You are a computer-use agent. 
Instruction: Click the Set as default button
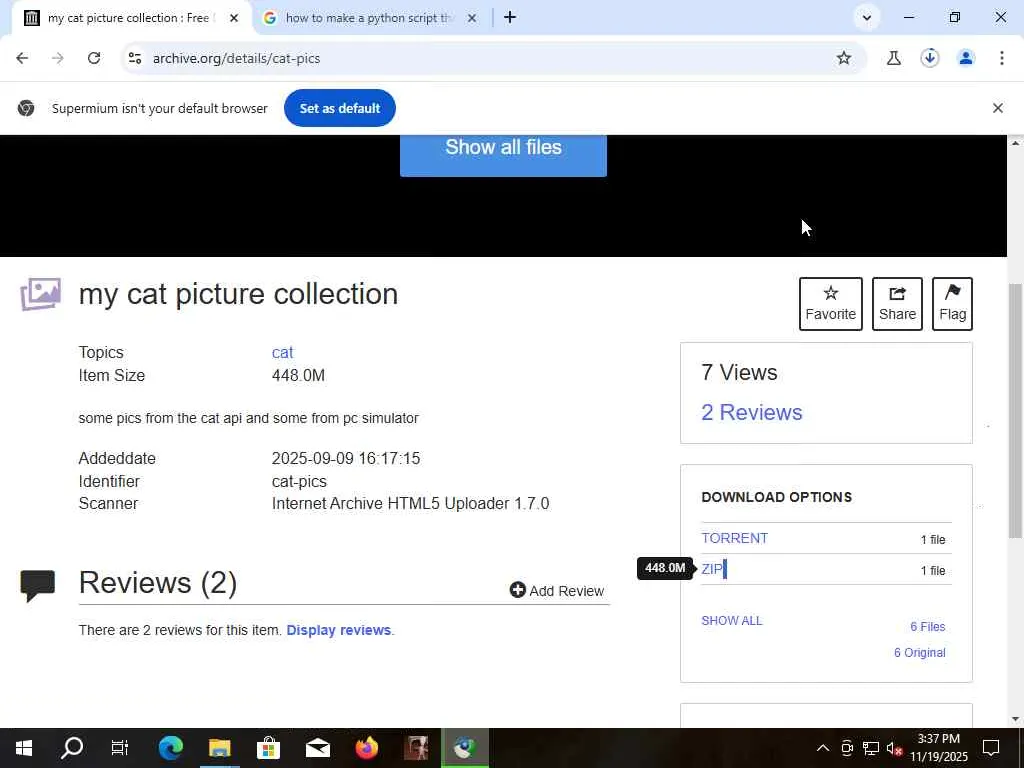pos(340,108)
